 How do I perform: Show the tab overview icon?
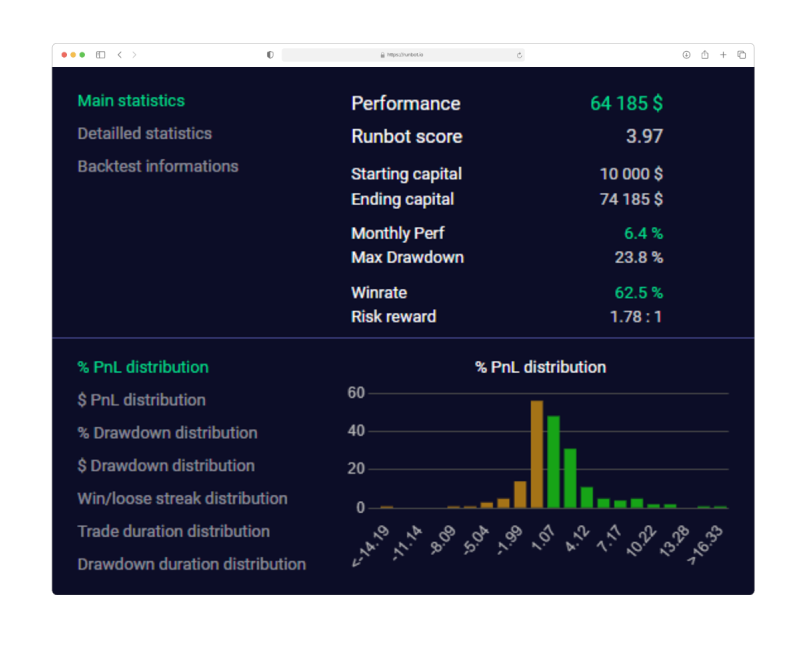741,55
